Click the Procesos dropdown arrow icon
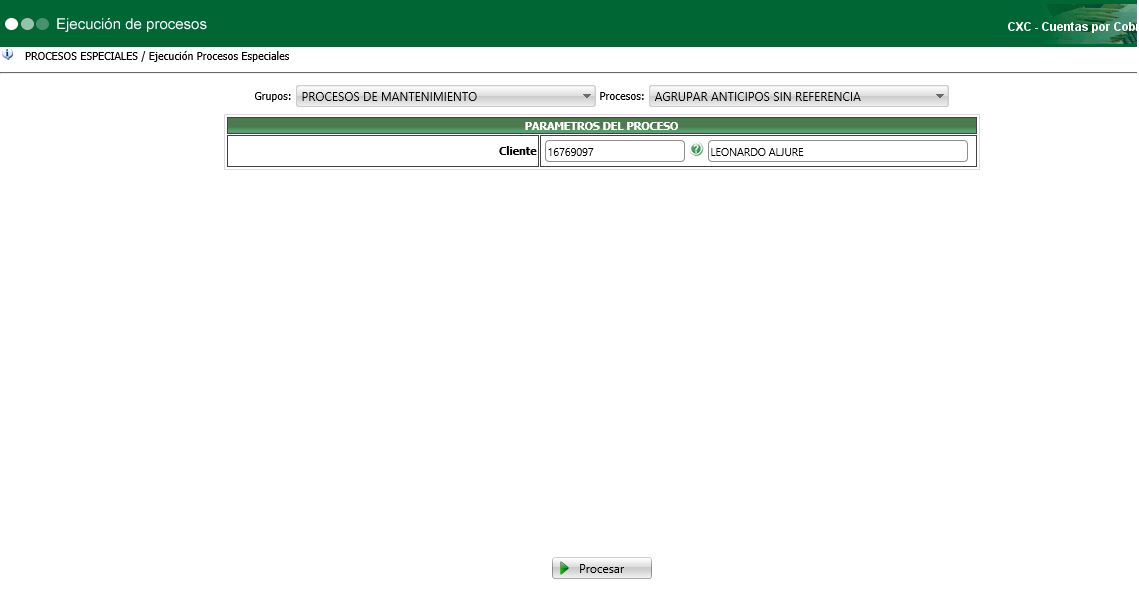This screenshot has width=1139, height=595. pos(939,96)
